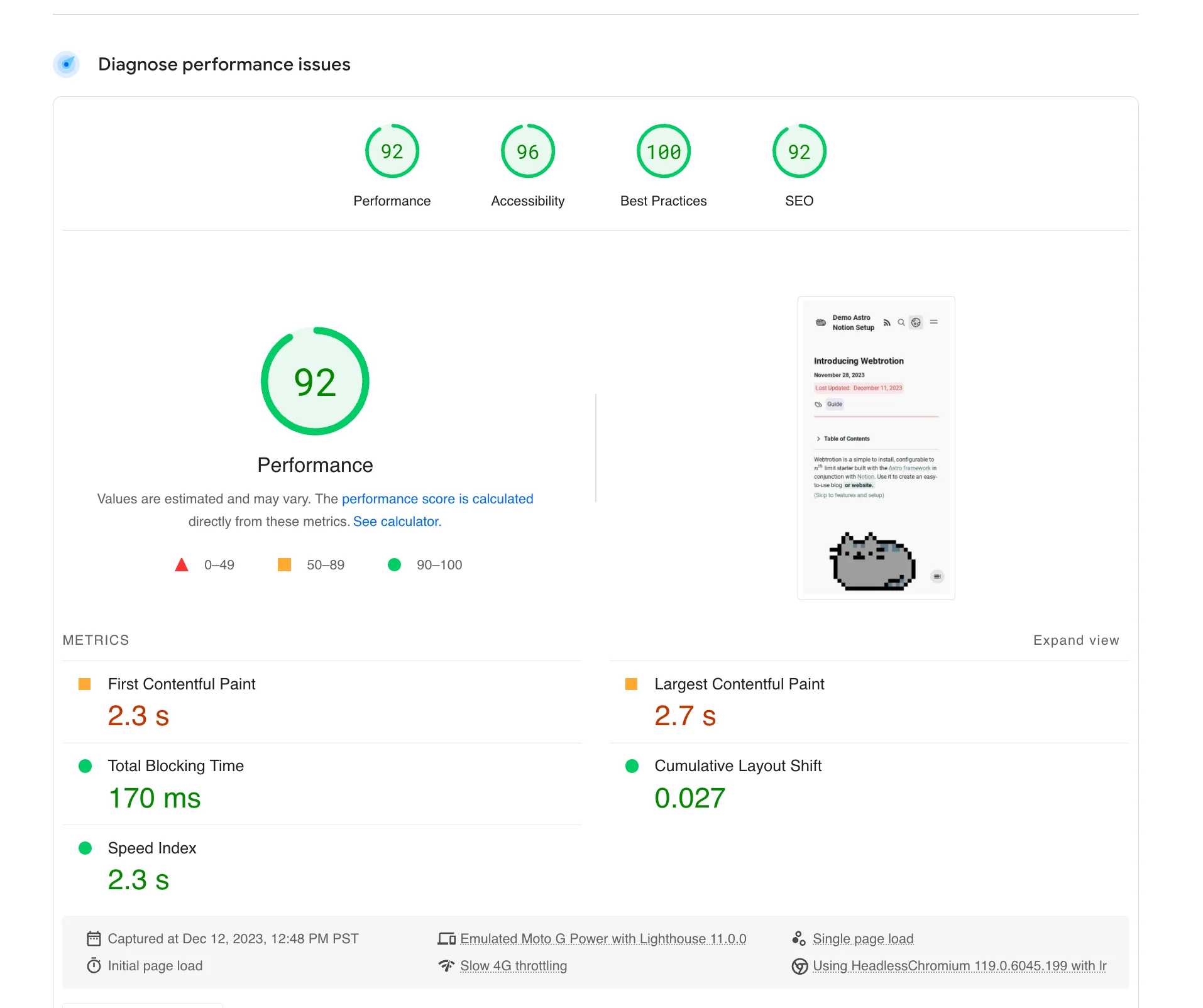Click the Emulated Moto G Power text

[603, 939]
